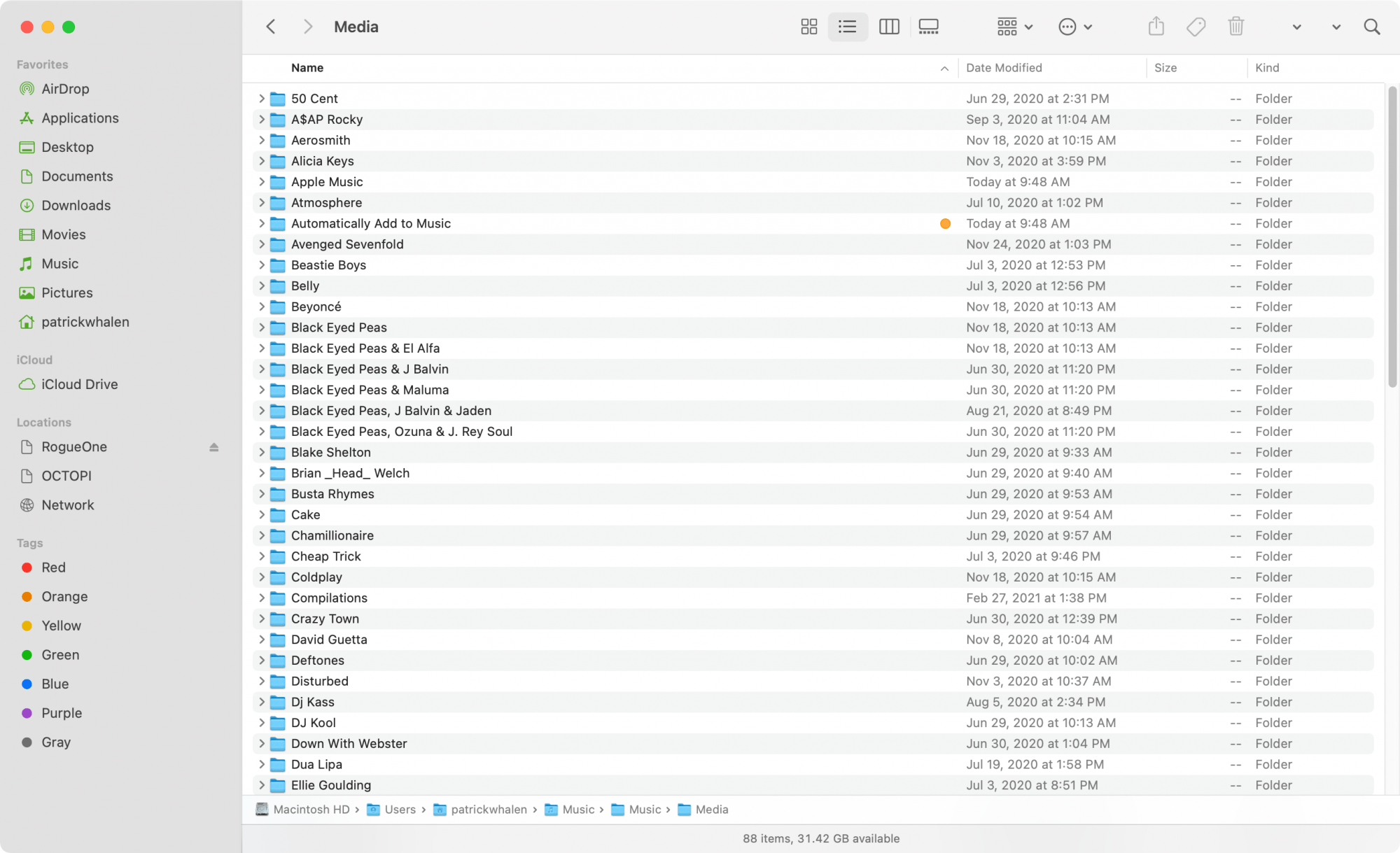Open AirDrop from the sidebar
The image size is (1400, 853).
point(66,89)
